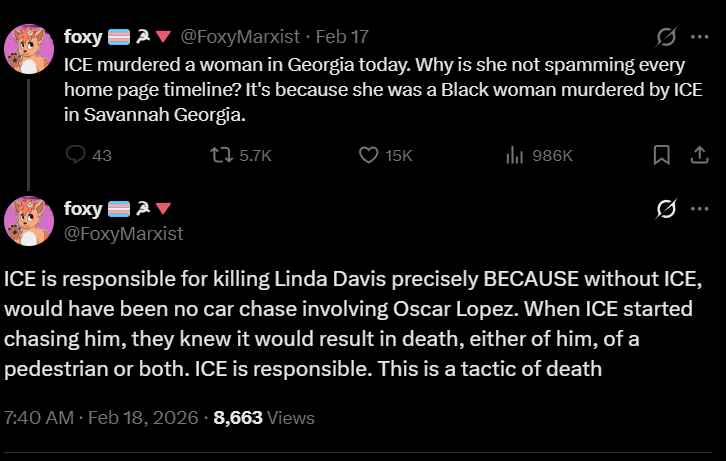Click the foxy display name on second tweet
The image size is (726, 461).
(x=83, y=209)
